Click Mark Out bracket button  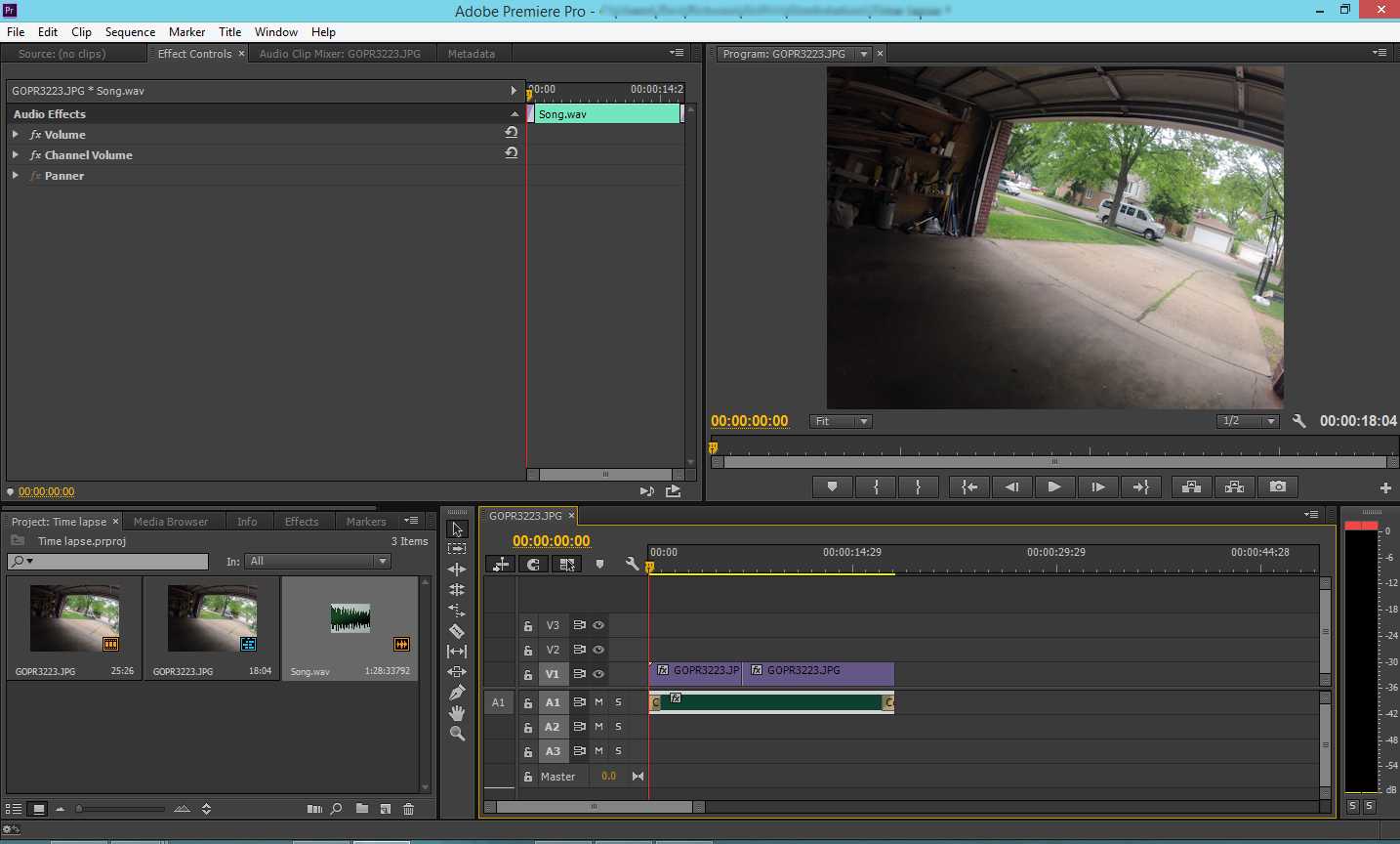918,486
